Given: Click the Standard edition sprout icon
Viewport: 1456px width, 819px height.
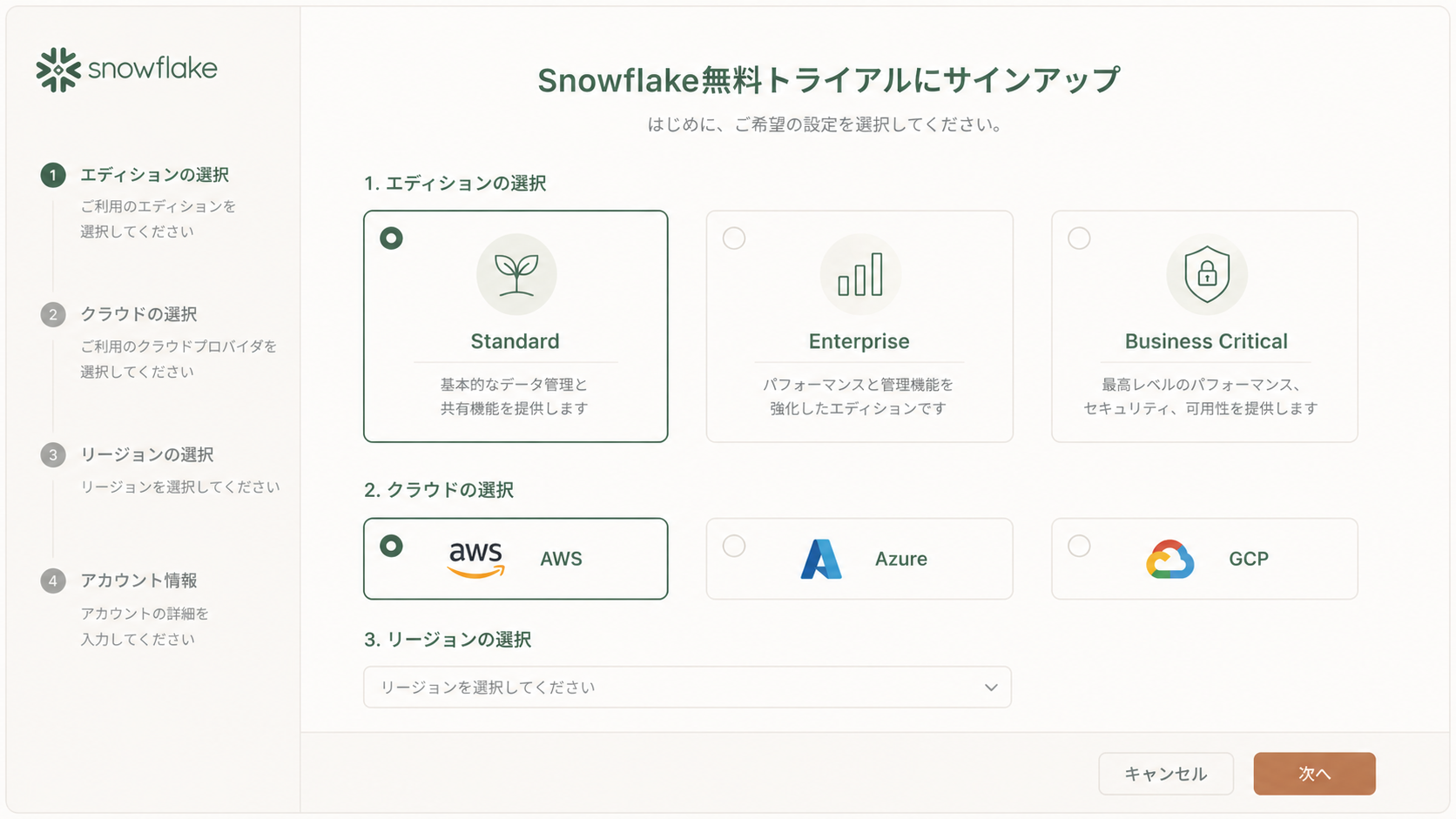Looking at the screenshot, I should coord(516,274).
